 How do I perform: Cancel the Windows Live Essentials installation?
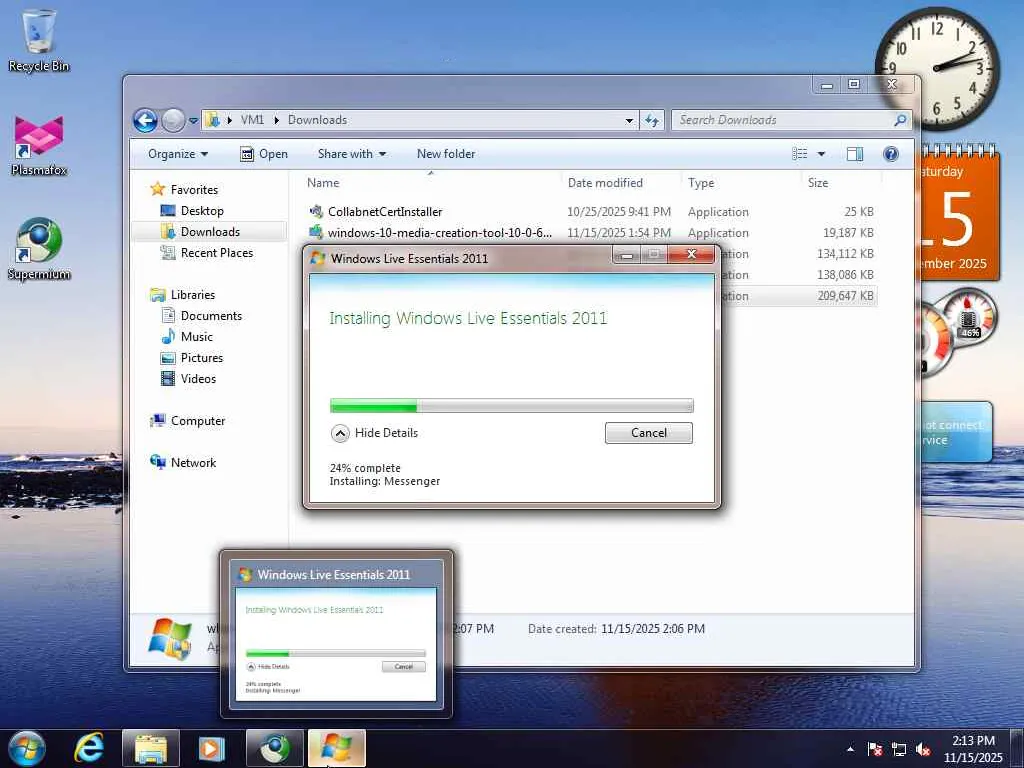[648, 433]
